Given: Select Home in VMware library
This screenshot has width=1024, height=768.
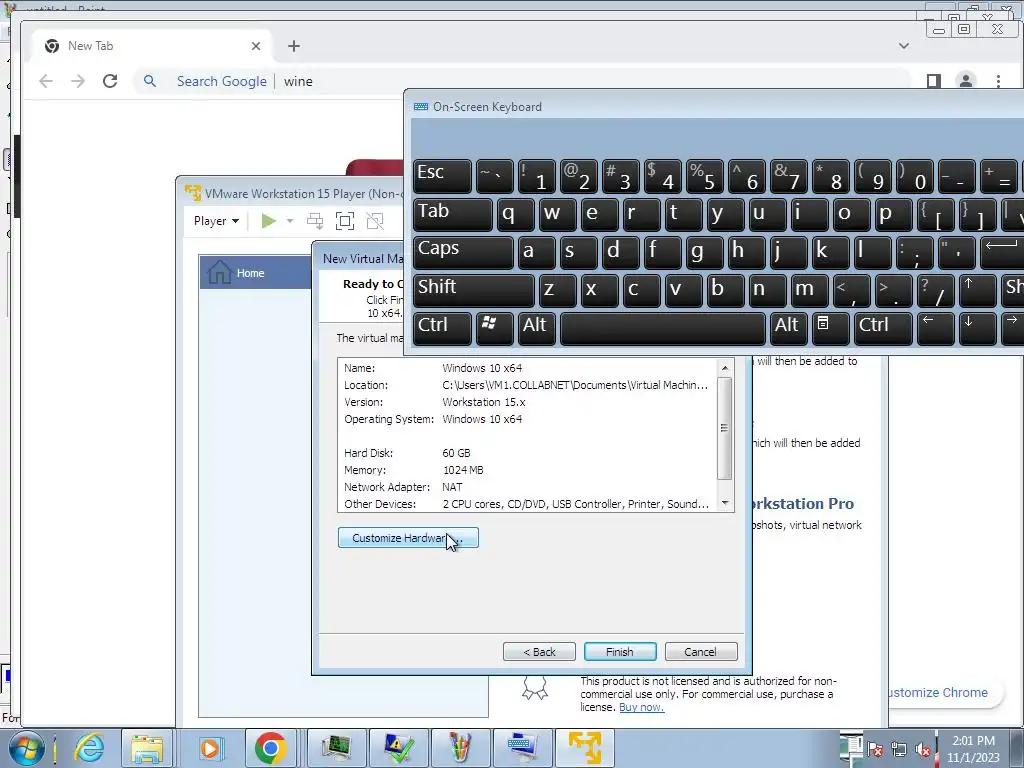Looking at the screenshot, I should click(x=256, y=272).
